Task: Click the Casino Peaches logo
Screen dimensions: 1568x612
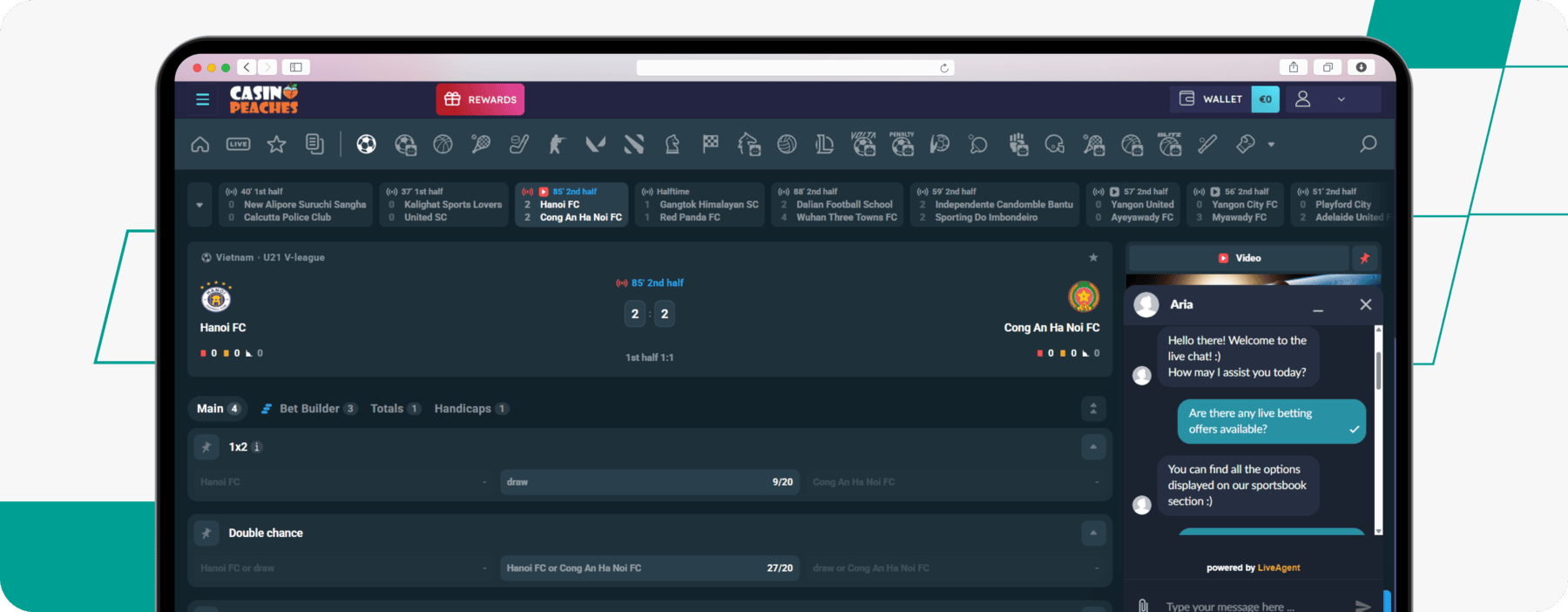Action: [264, 99]
